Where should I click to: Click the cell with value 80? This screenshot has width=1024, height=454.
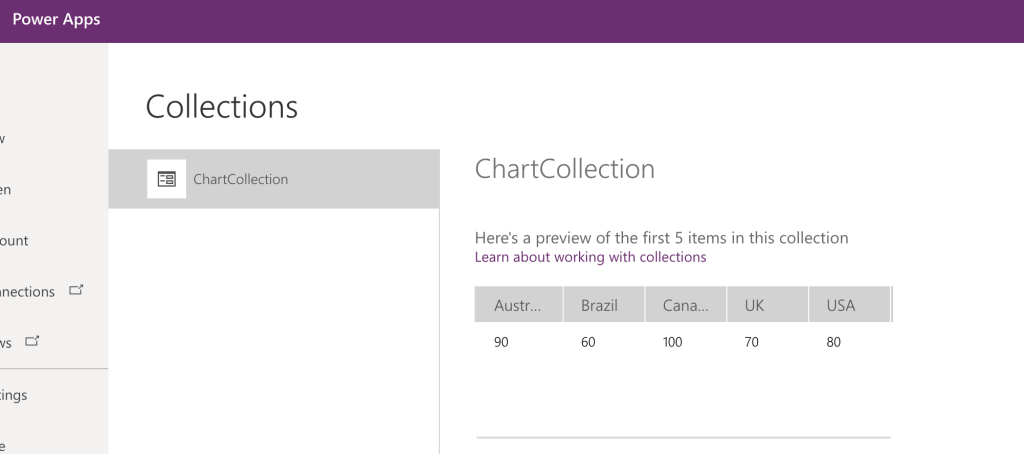[834, 342]
